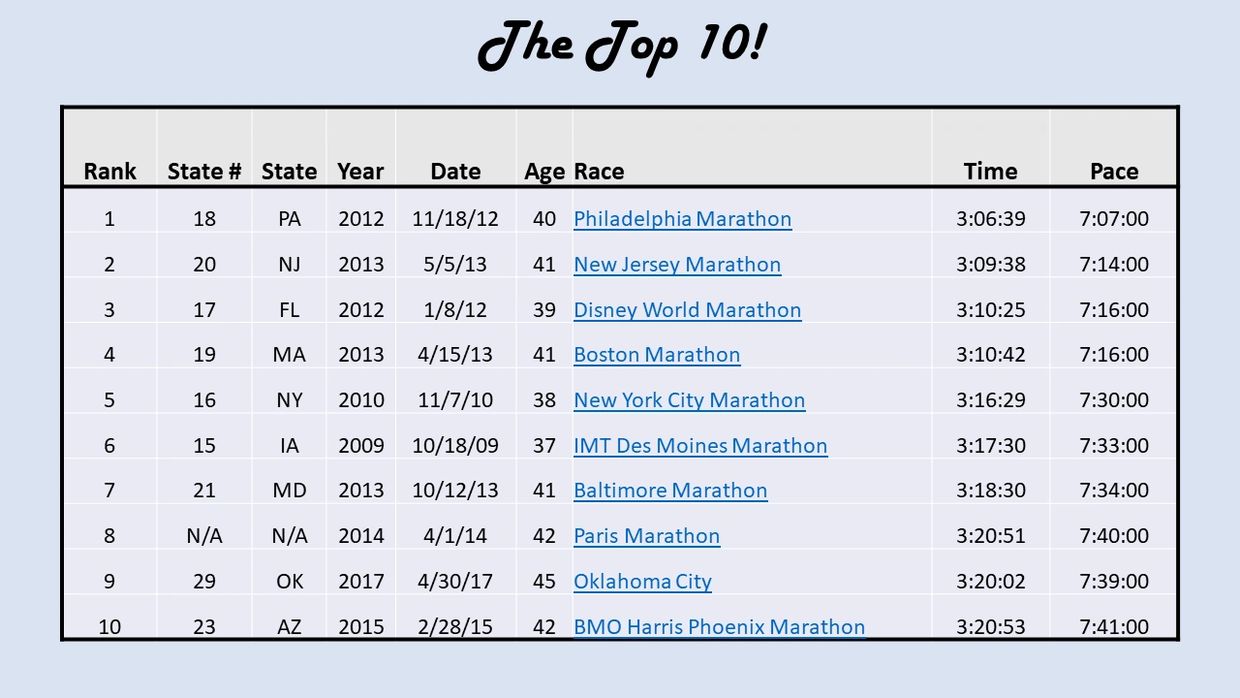1240x698 pixels.
Task: Select the 7:41:00 pace cell
Action: point(1114,627)
